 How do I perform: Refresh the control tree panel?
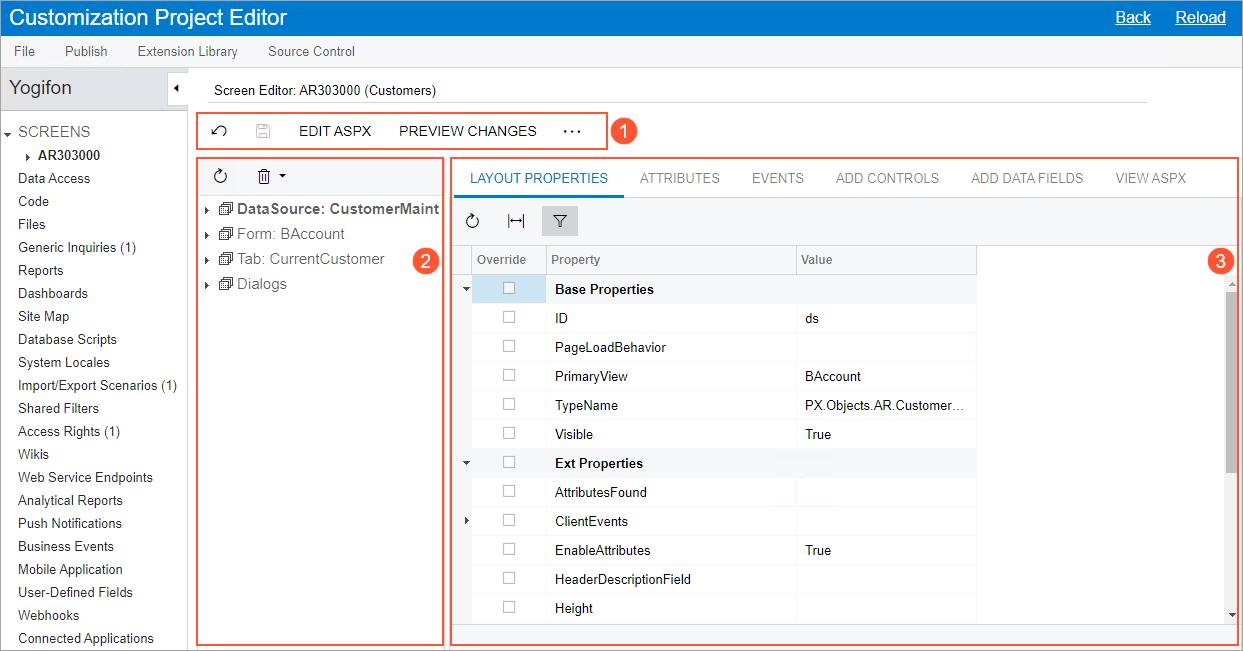[221, 176]
